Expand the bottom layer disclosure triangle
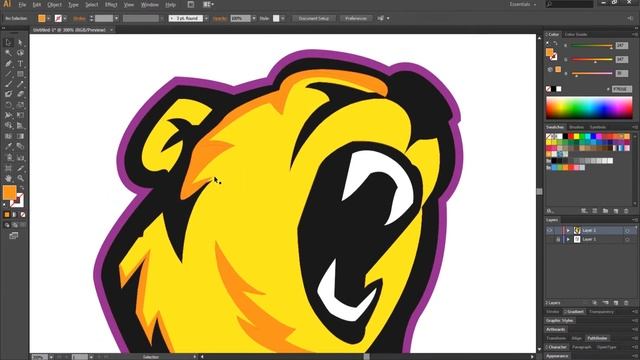This screenshot has width=640, height=360. pyautogui.click(x=568, y=240)
